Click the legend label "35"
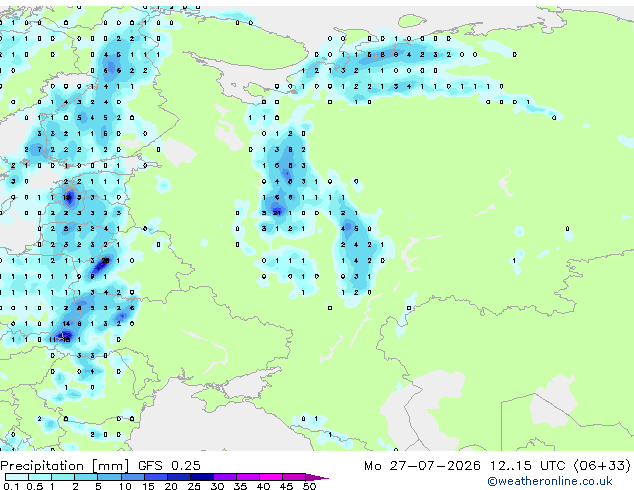Image resolution: width=634 pixels, height=490 pixels. pos(240,486)
